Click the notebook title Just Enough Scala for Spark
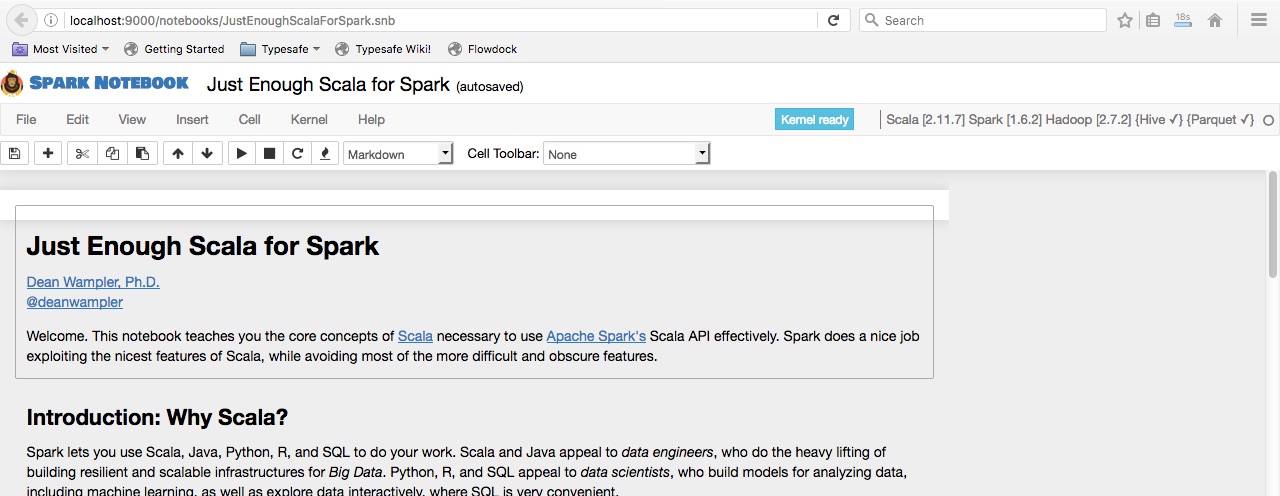The height and width of the screenshot is (496, 1280). [328, 85]
